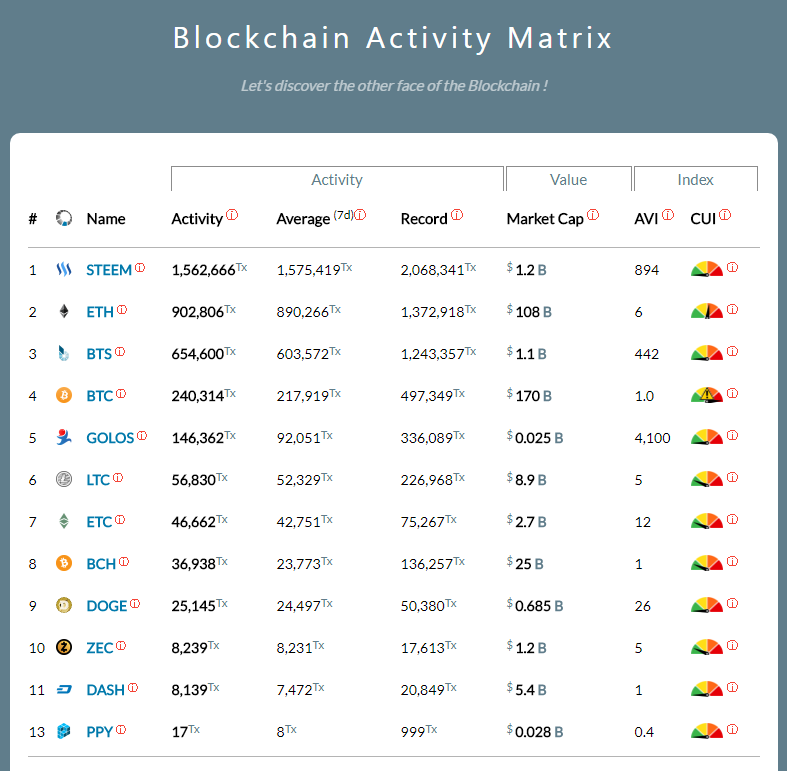Viewport: 787px width, 771px height.
Task: Open the BTS coin link
Action: pos(99,354)
